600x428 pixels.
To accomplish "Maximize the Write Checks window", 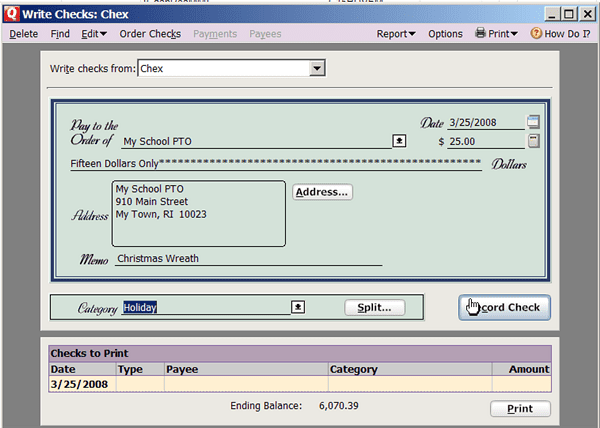I will [x=569, y=14].
